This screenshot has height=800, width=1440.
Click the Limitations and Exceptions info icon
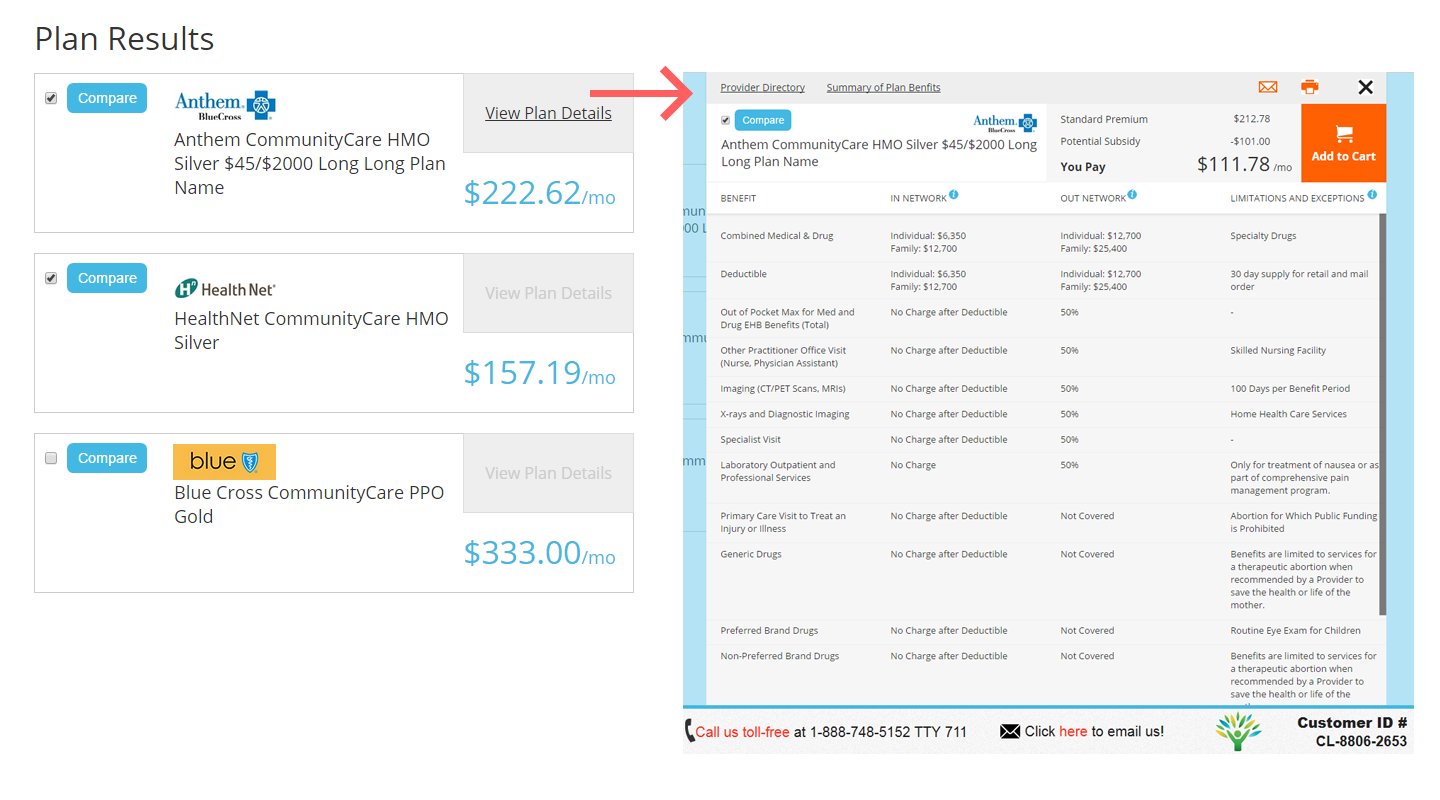coord(1372,195)
